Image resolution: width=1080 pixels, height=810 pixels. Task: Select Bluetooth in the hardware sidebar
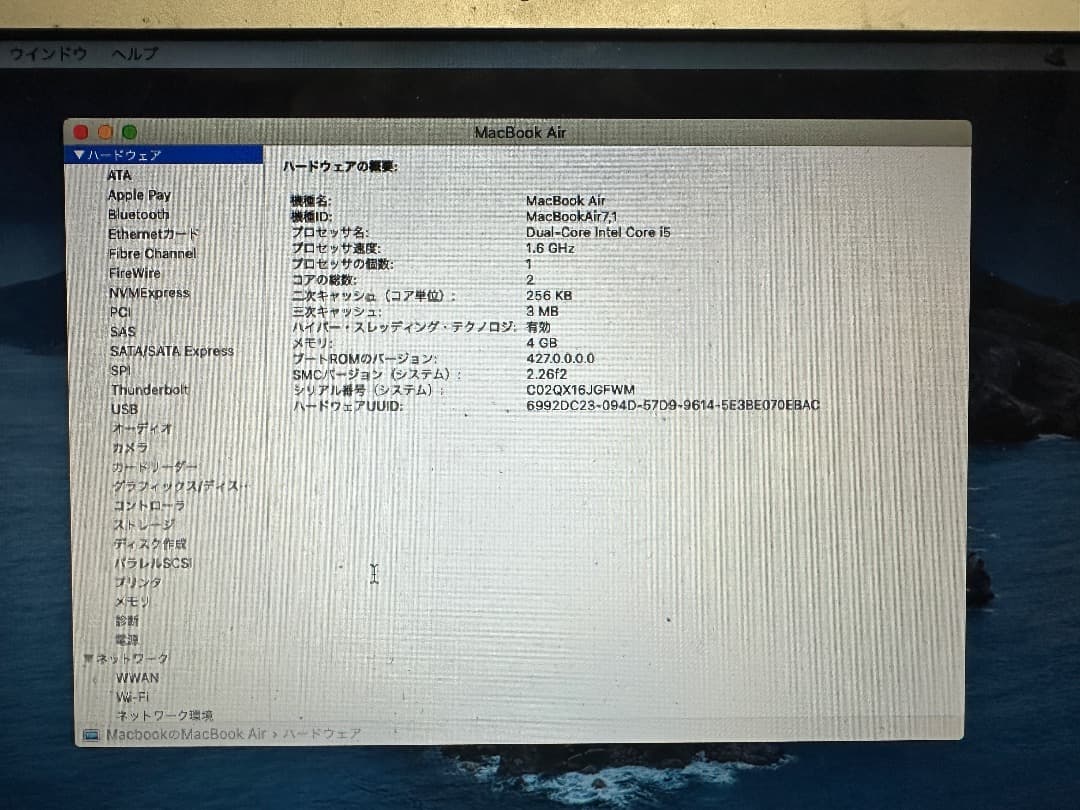click(x=138, y=214)
